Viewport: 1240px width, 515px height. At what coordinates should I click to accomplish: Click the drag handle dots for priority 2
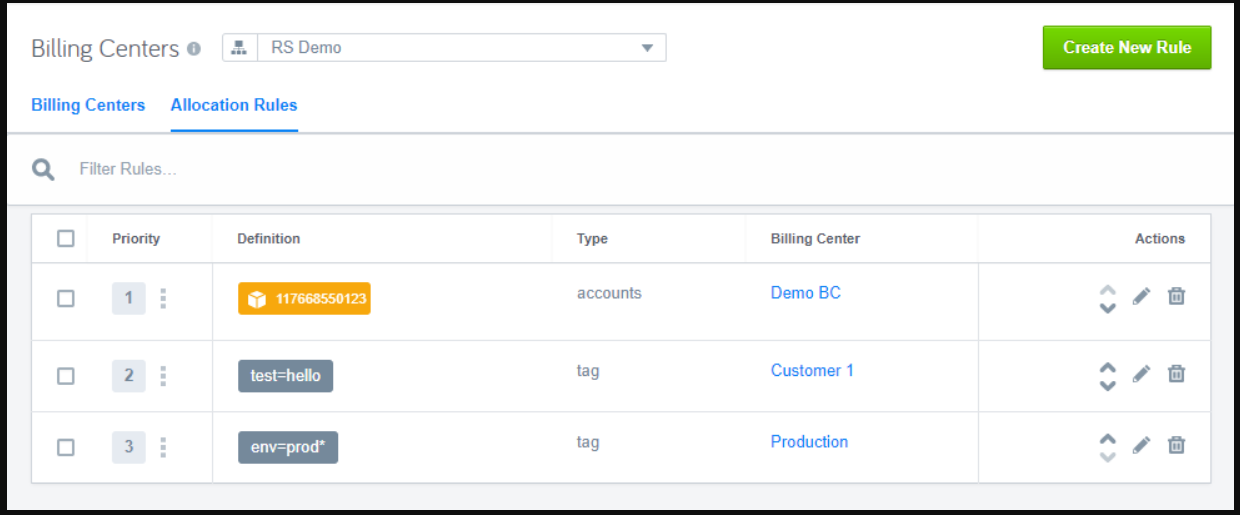(x=163, y=376)
